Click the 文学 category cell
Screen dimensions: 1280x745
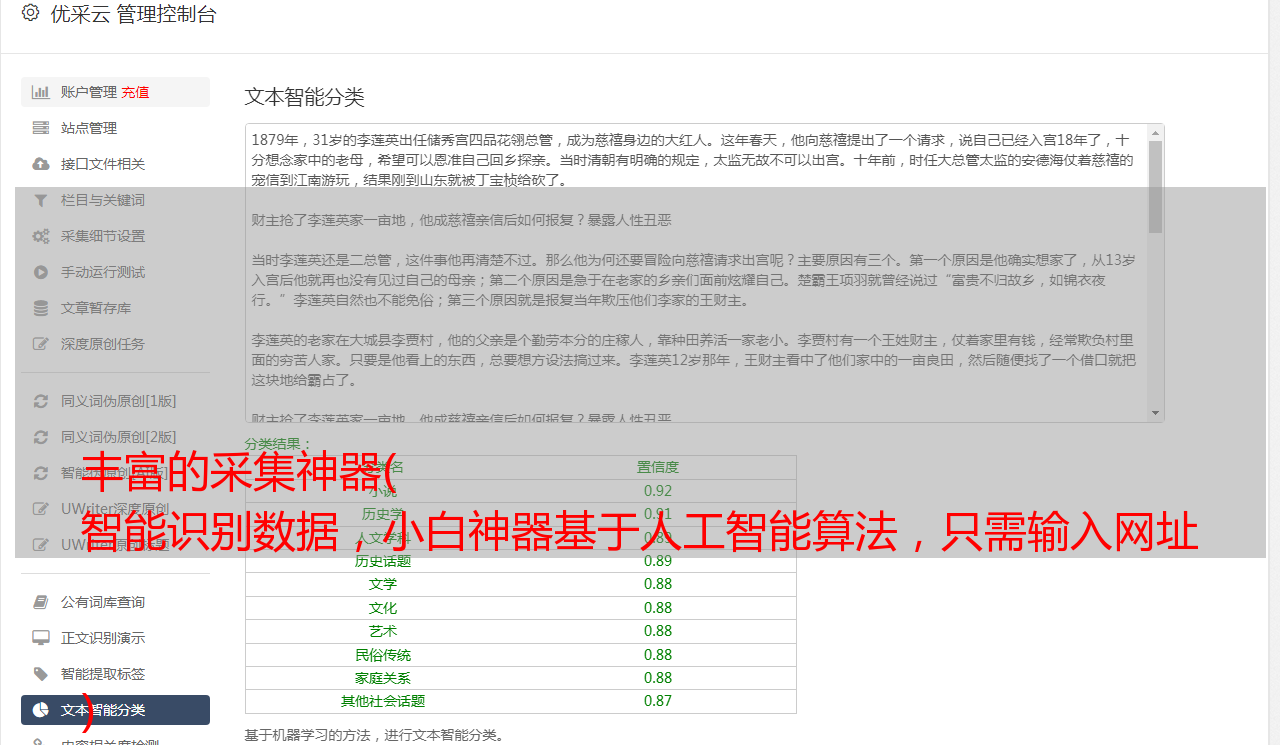(383, 584)
